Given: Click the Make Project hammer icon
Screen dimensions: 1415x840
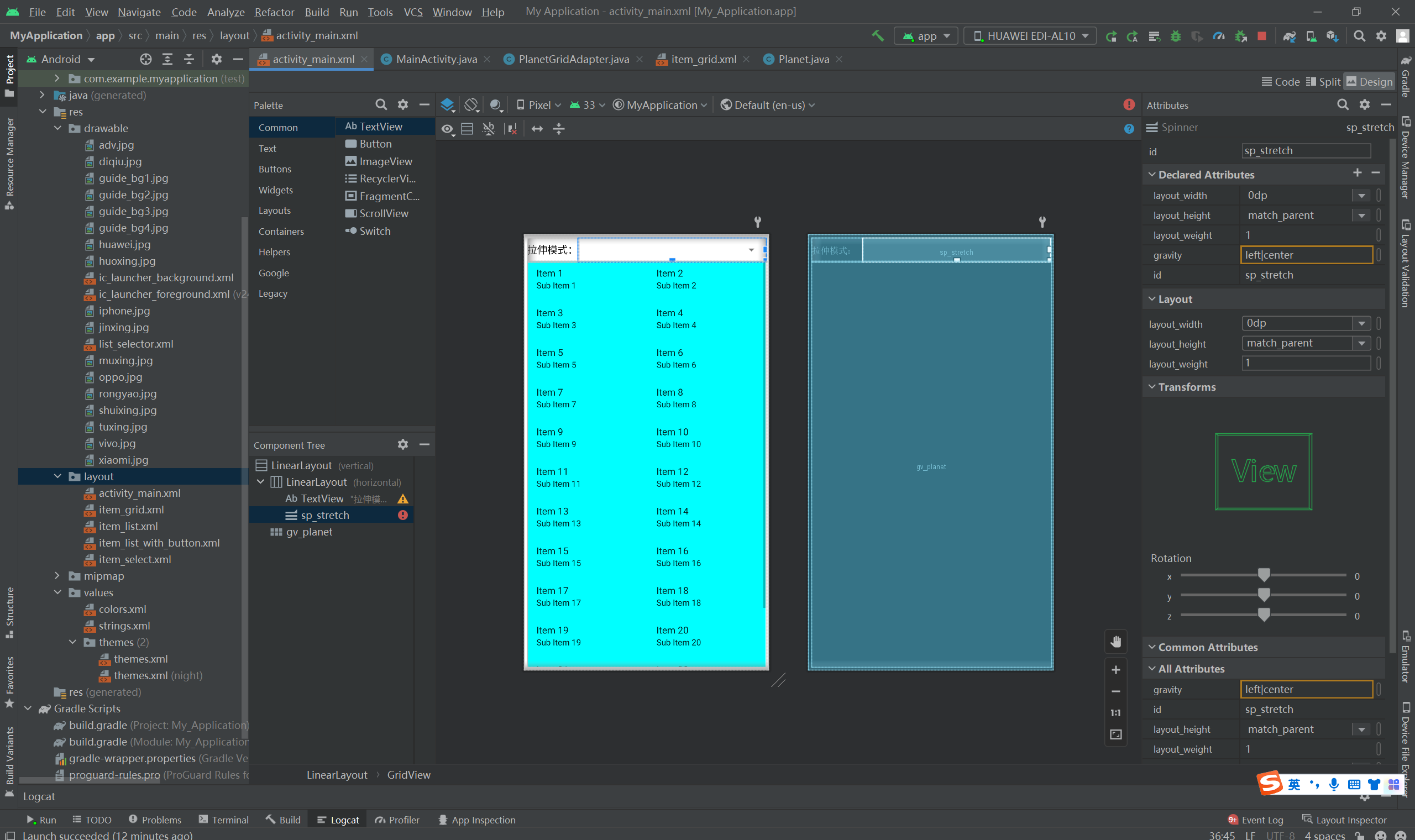Looking at the screenshot, I should (877, 36).
